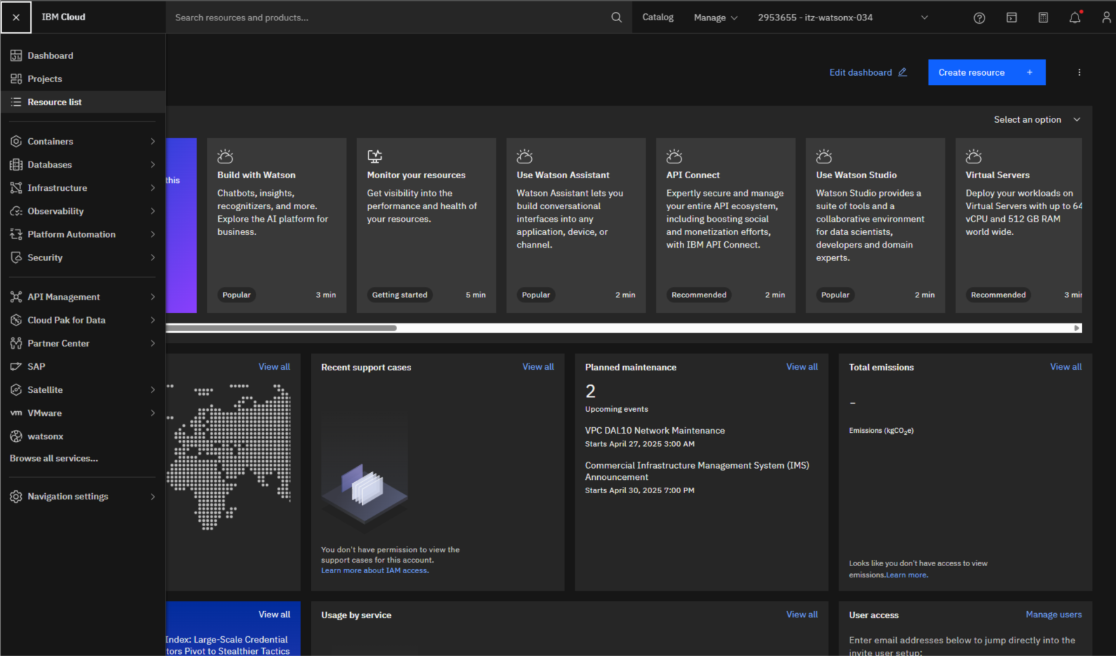
Task: Select Resource list in navigation menu
Action: coord(83,102)
